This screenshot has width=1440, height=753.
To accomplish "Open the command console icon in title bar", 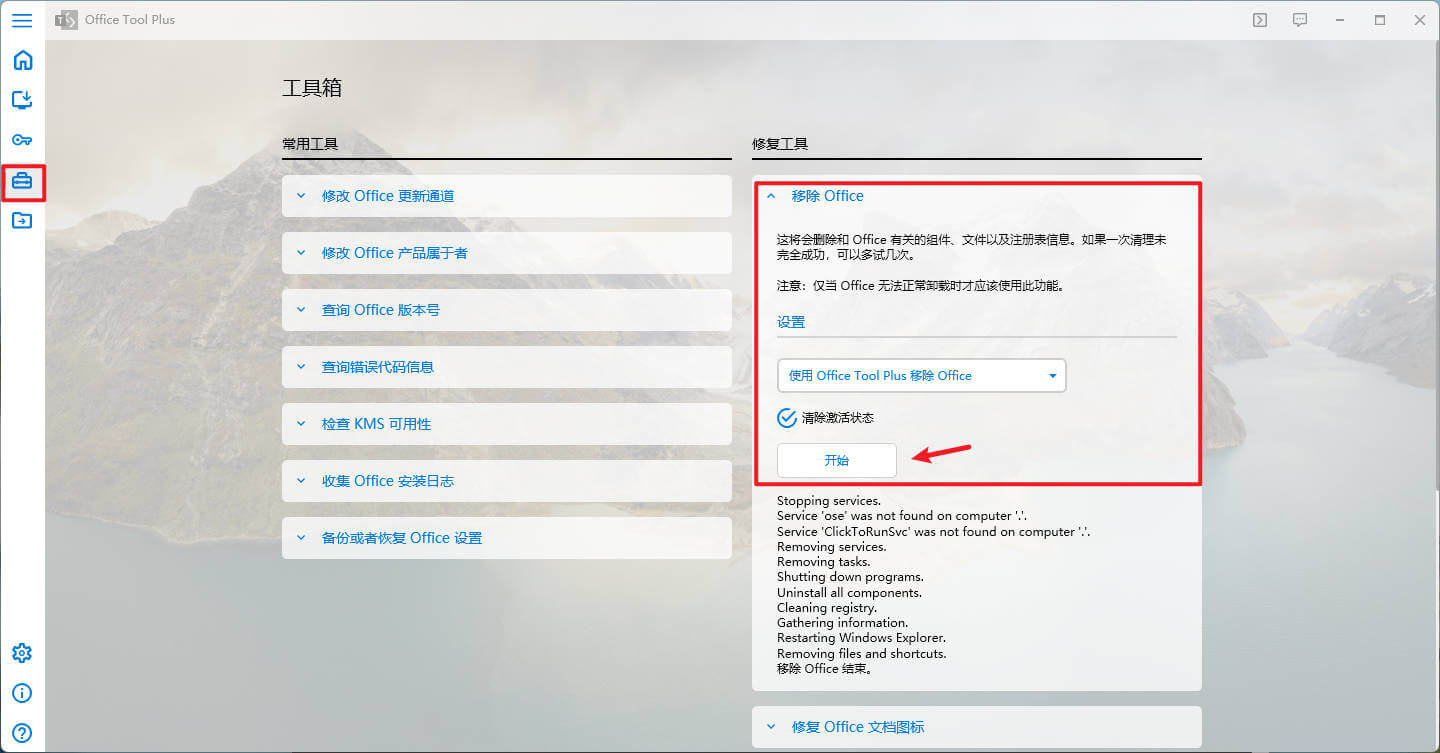I will pyautogui.click(x=1260, y=20).
